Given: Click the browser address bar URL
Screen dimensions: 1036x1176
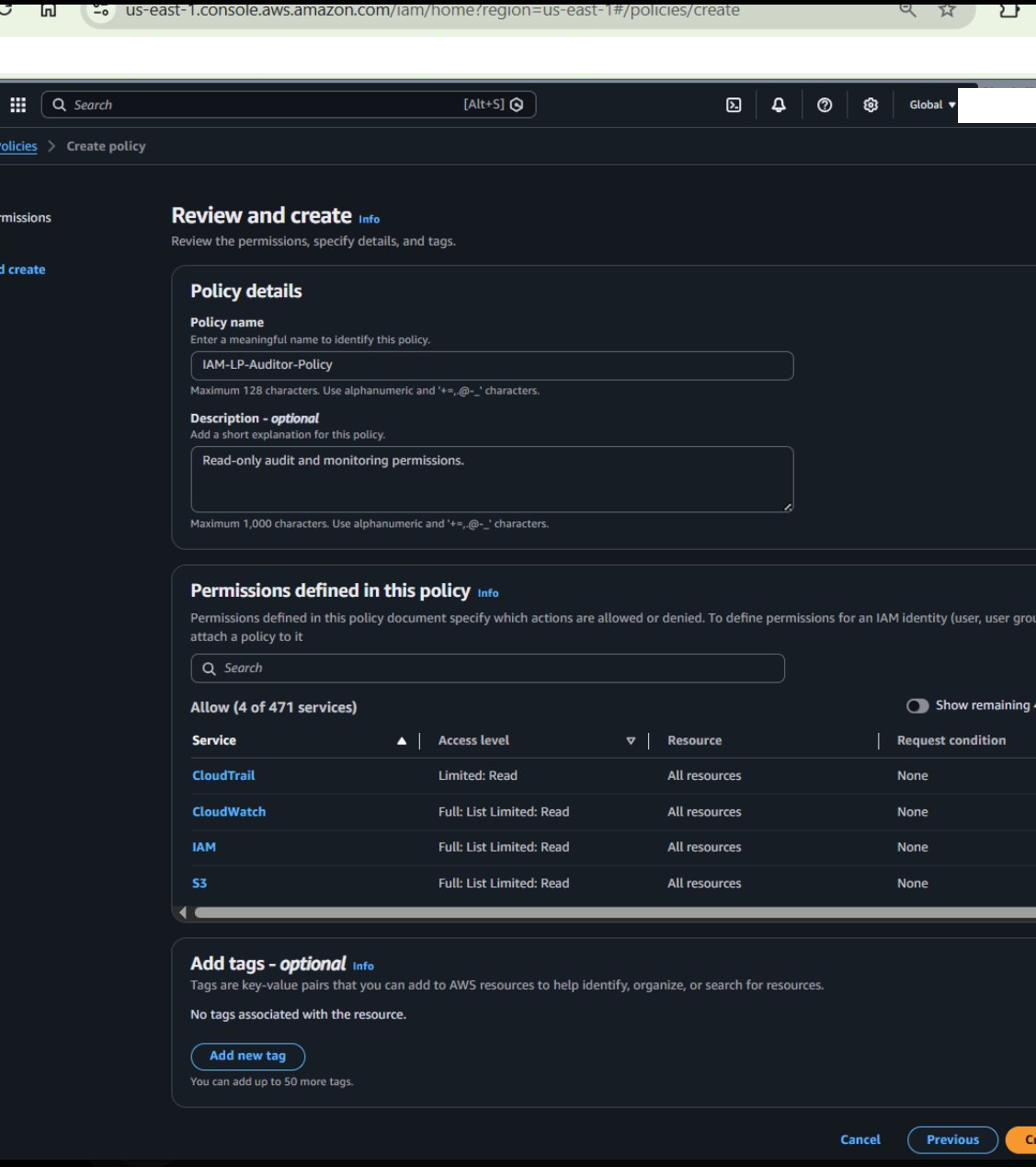Looking at the screenshot, I should pos(432,10).
